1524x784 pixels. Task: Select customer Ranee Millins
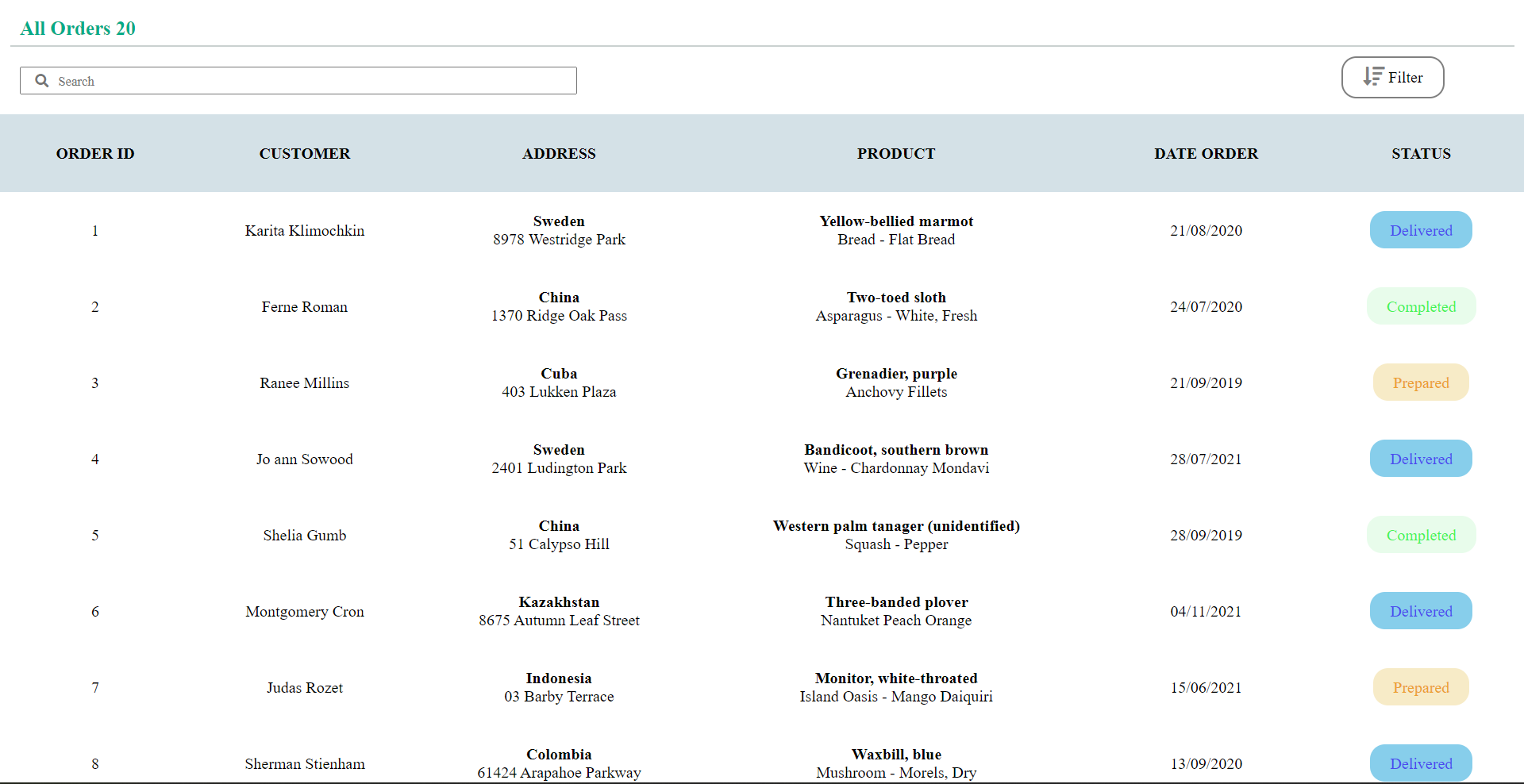(305, 382)
